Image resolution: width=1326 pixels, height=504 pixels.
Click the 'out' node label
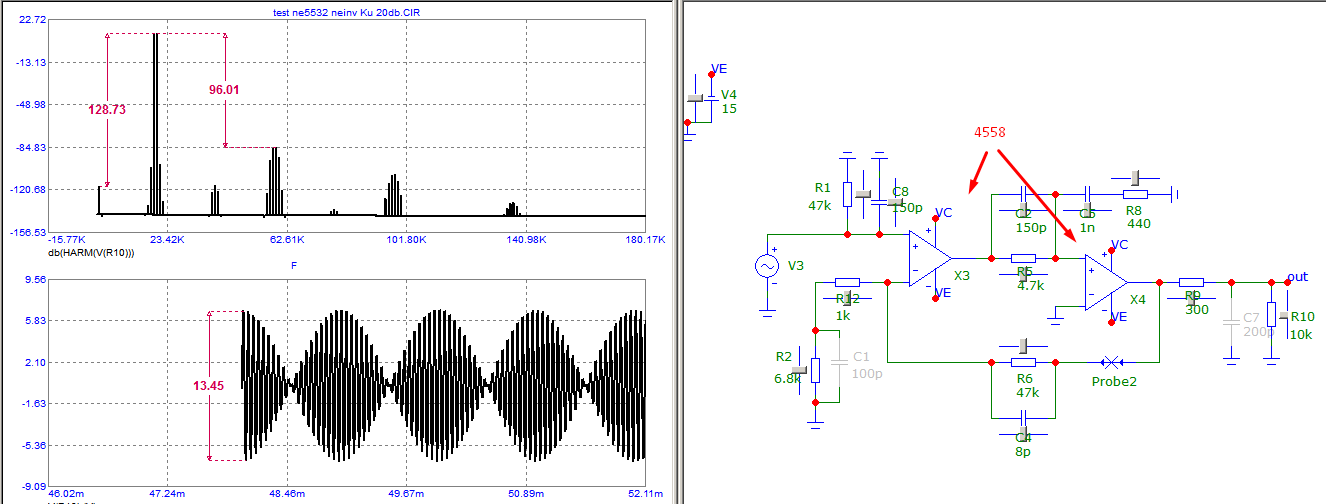[x=1297, y=276]
